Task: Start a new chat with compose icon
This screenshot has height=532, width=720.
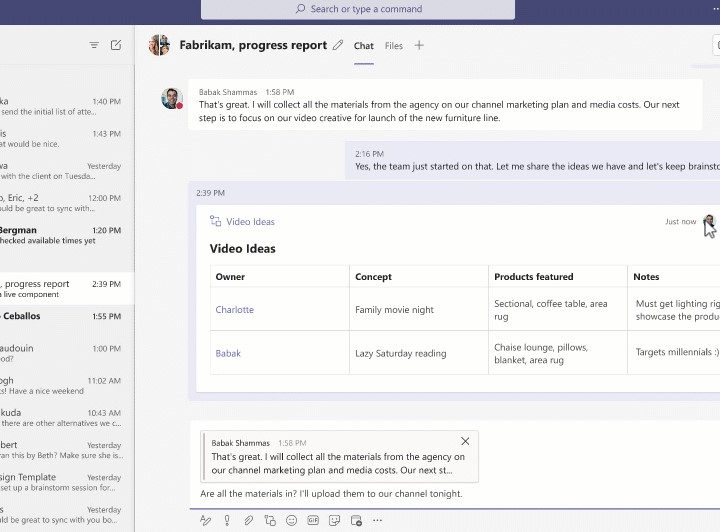Action: pos(116,45)
